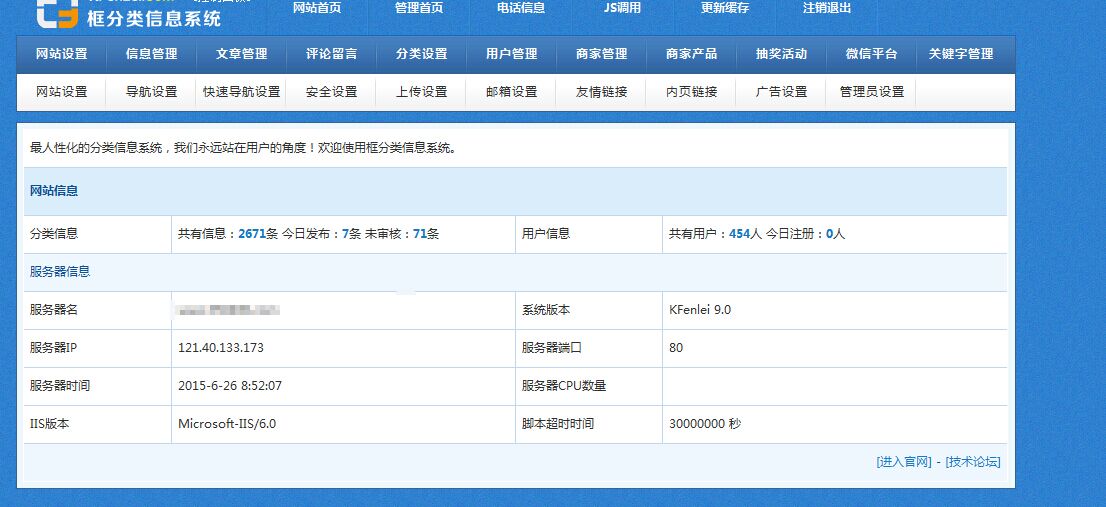Select 邮箱设置 submenu tab
The width and height of the screenshot is (1106, 507).
[x=511, y=92]
